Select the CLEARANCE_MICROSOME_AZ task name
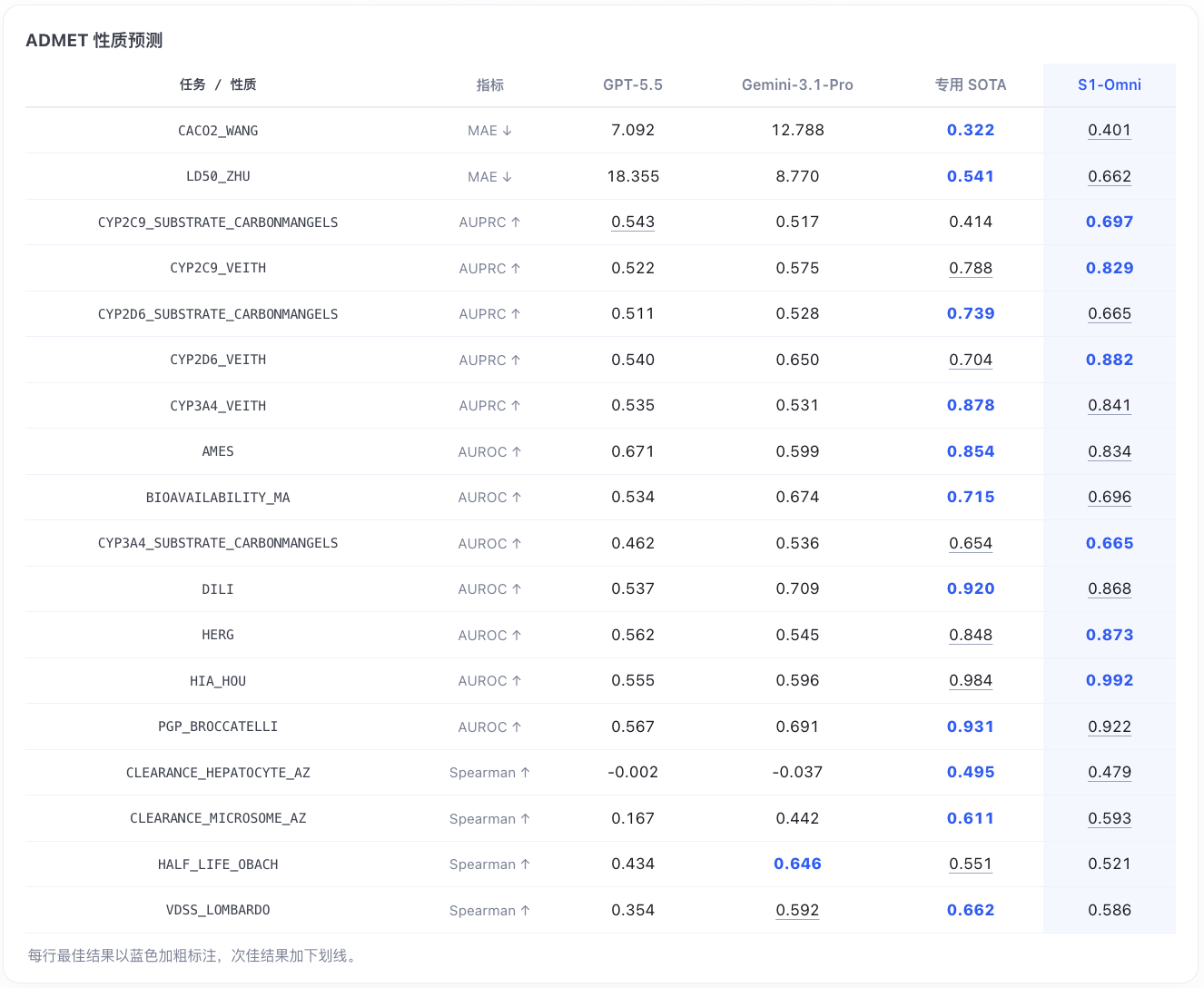This screenshot has width=1204, height=988. (x=218, y=818)
